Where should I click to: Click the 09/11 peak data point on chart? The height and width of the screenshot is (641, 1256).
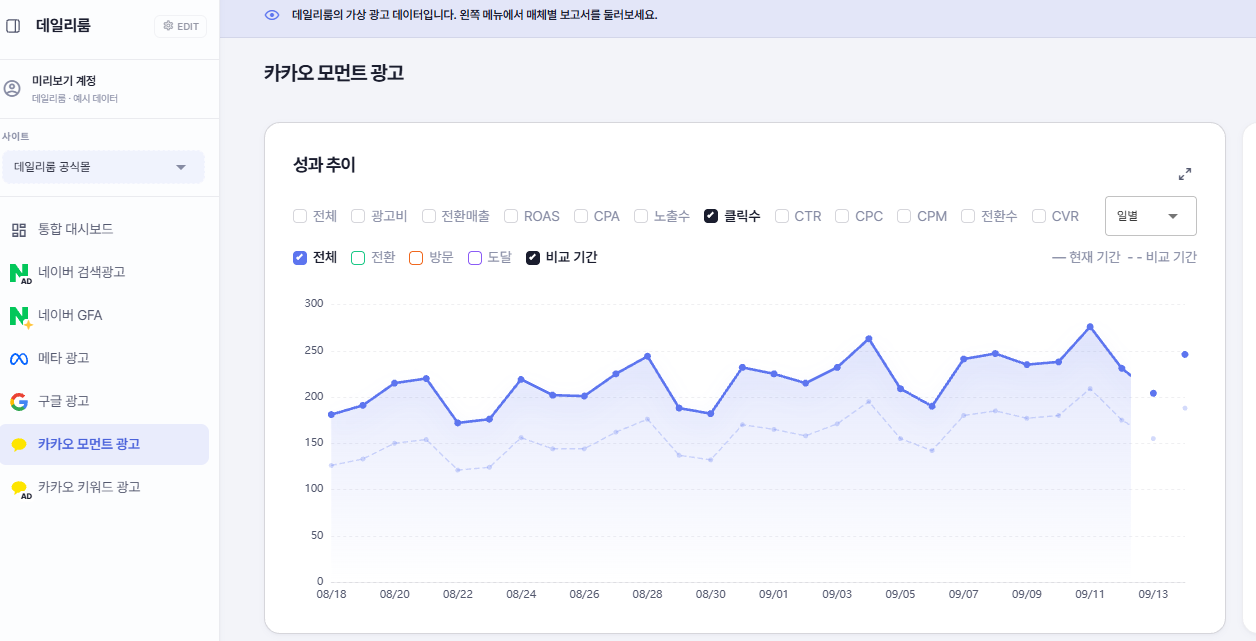coord(1090,327)
